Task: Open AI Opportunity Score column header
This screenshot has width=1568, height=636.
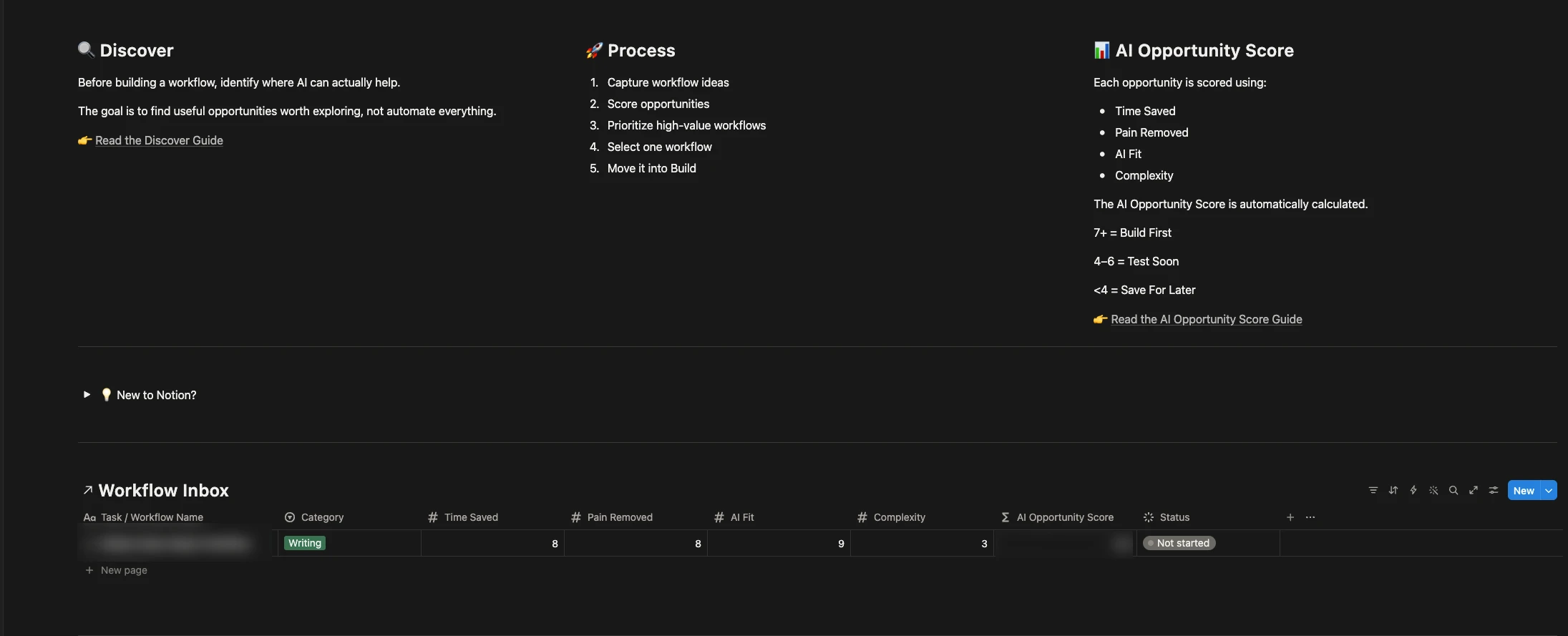Action: pyautogui.click(x=1065, y=517)
